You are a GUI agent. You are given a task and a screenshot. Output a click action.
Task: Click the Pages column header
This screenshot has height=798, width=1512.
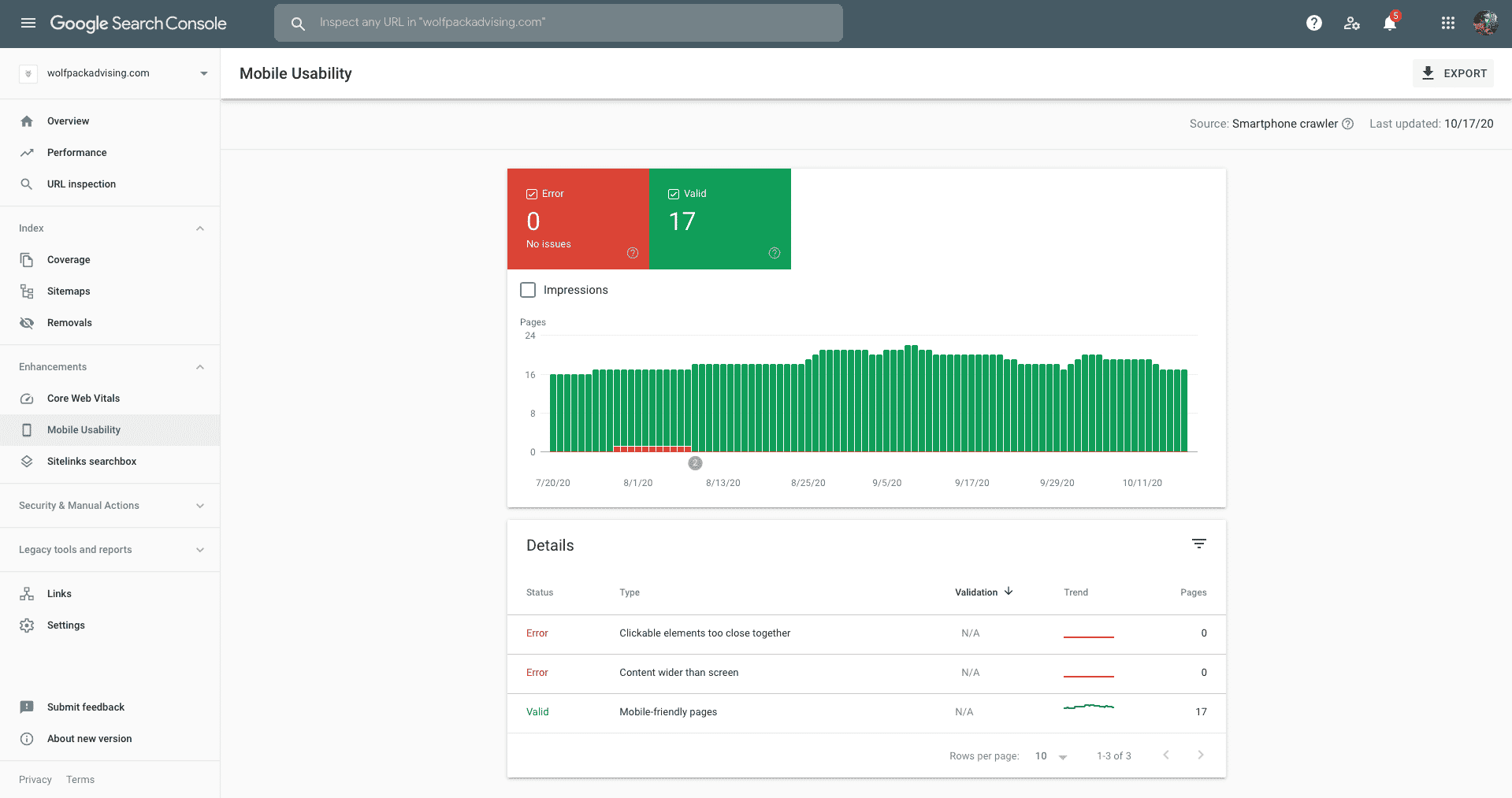coord(1194,592)
